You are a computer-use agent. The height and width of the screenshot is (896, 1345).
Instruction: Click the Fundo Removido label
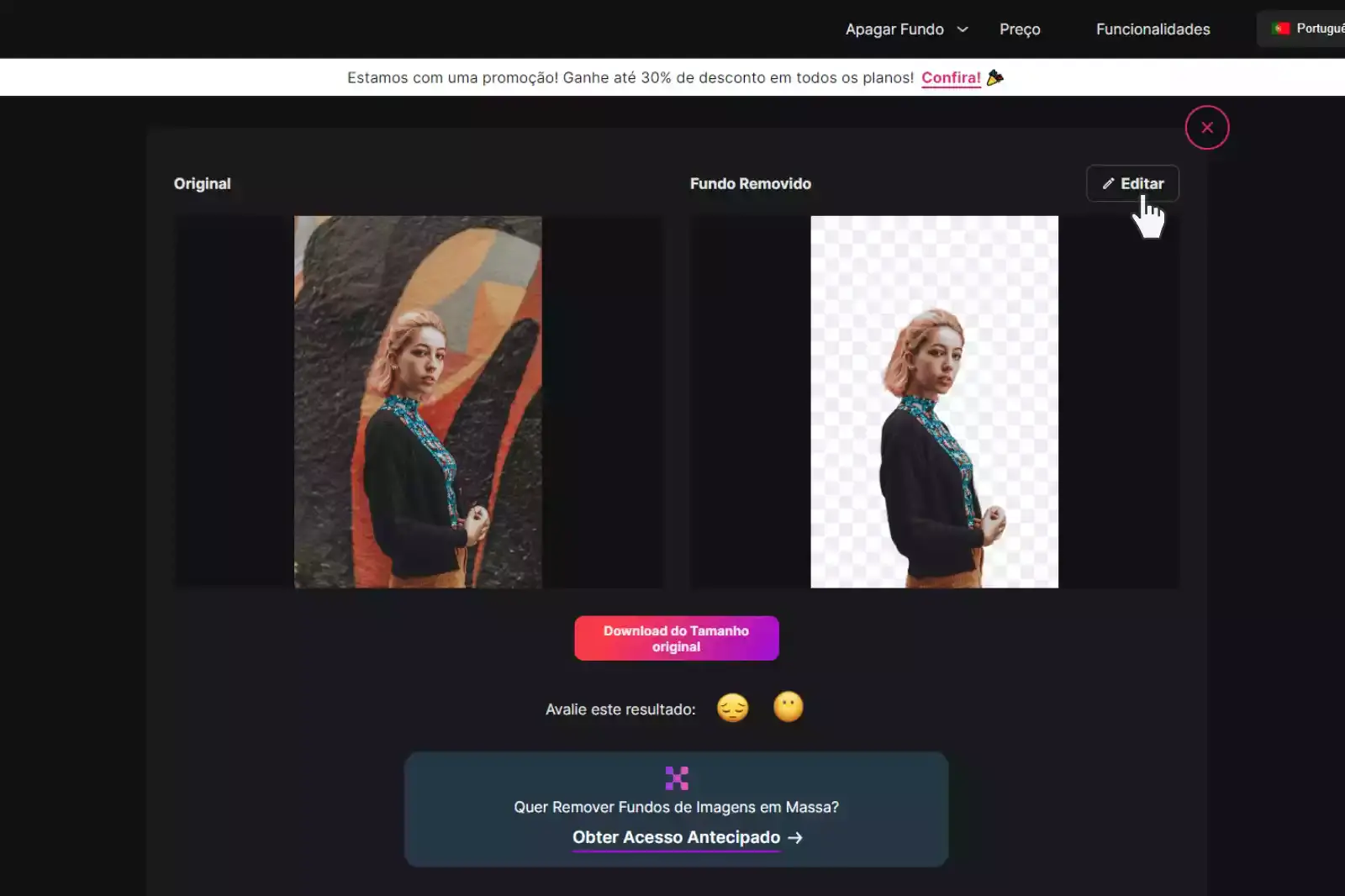pos(751,183)
